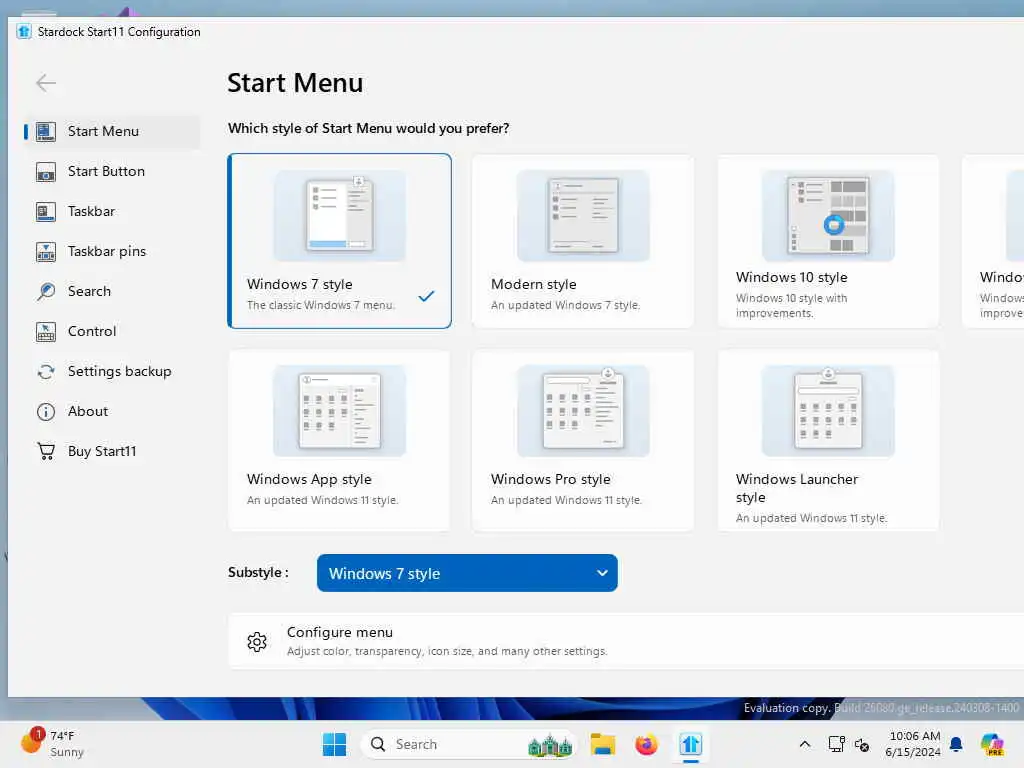Click the Configure menu gear icon

257,642
